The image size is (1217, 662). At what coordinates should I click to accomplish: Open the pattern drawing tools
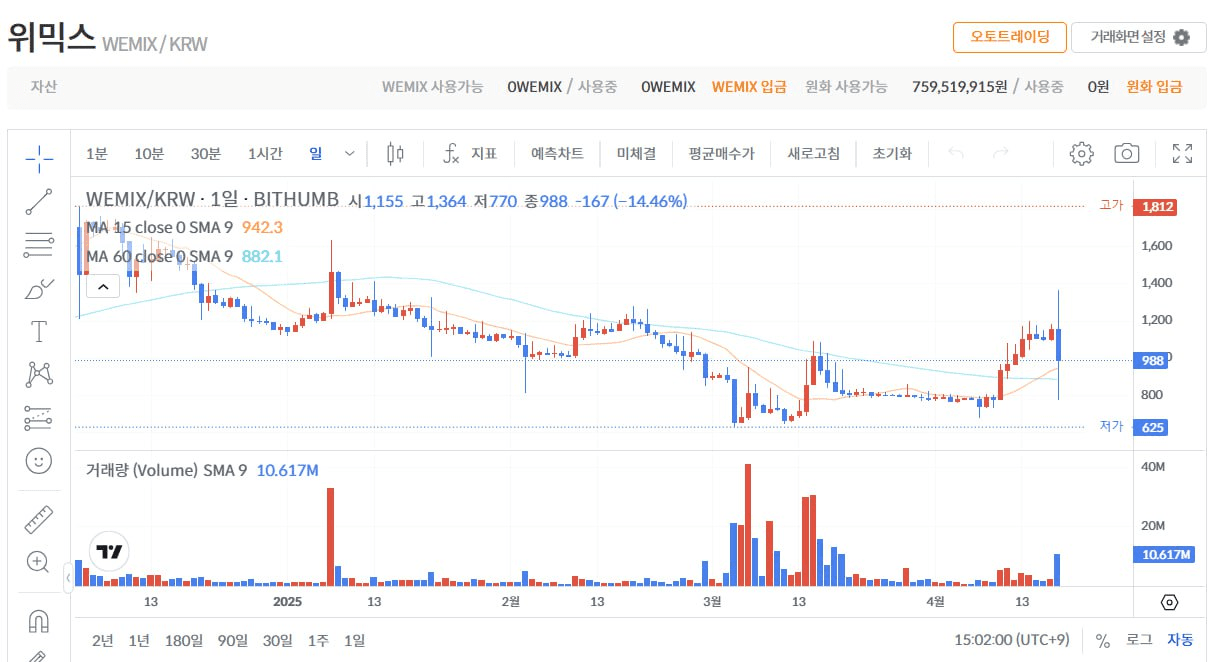tap(39, 375)
